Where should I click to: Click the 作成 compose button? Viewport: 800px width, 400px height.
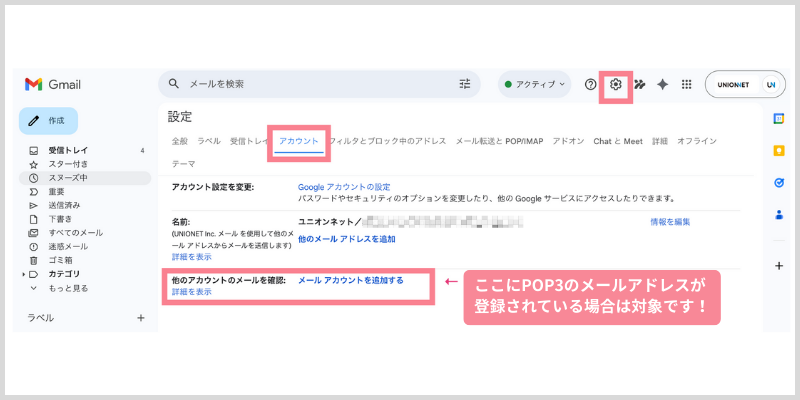[x=48, y=120]
